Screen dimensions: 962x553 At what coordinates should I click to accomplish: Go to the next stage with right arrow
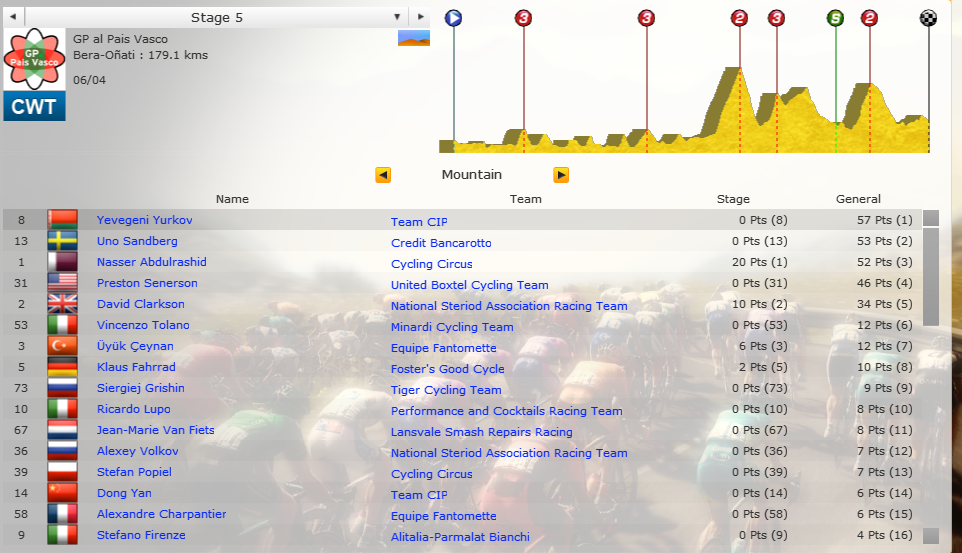click(420, 17)
